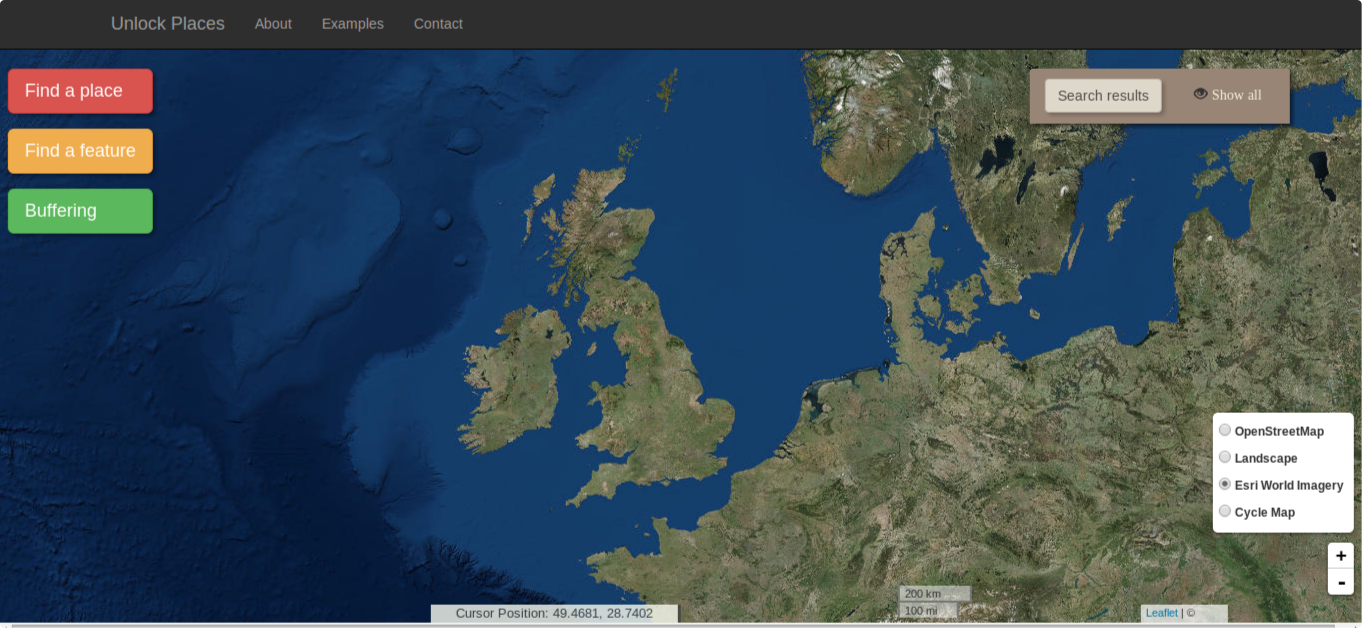The height and width of the screenshot is (628, 1362).
Task: Expand the Buffering panel
Action: coord(80,211)
